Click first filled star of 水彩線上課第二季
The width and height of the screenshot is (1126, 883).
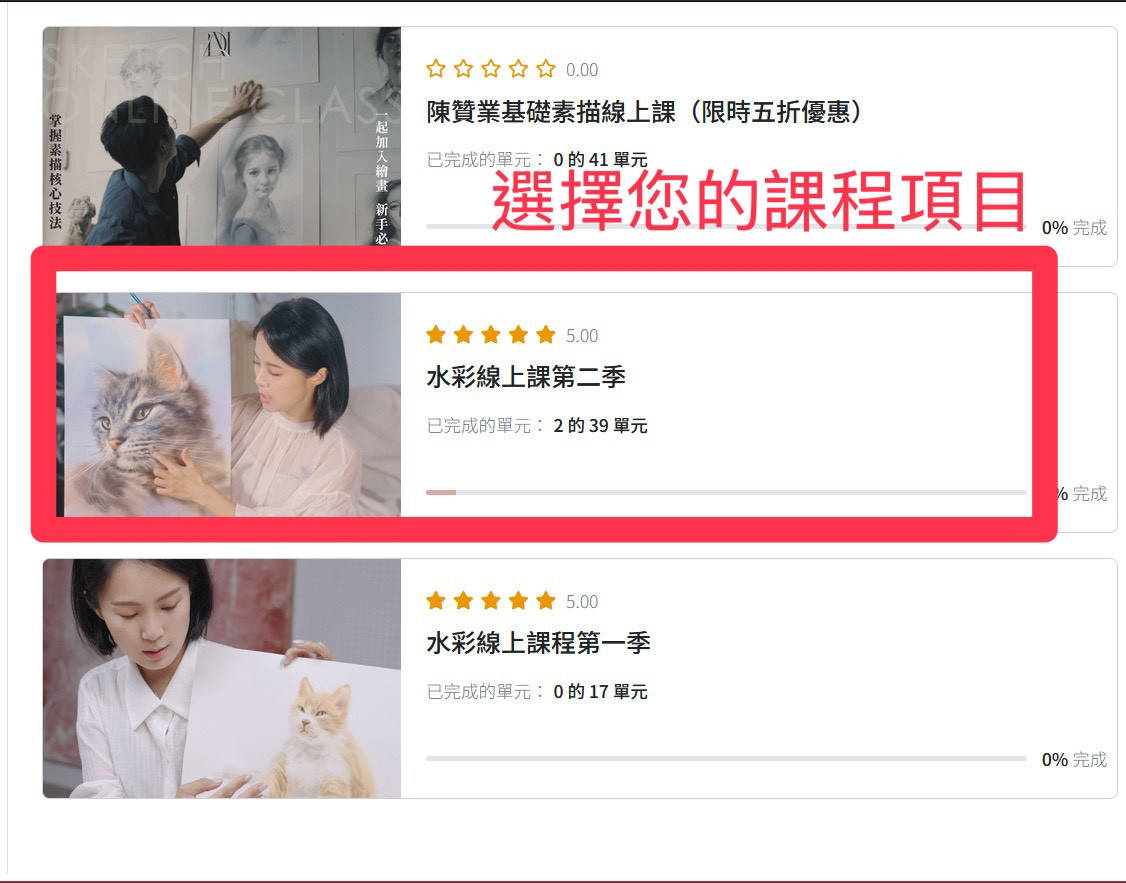pyautogui.click(x=436, y=335)
